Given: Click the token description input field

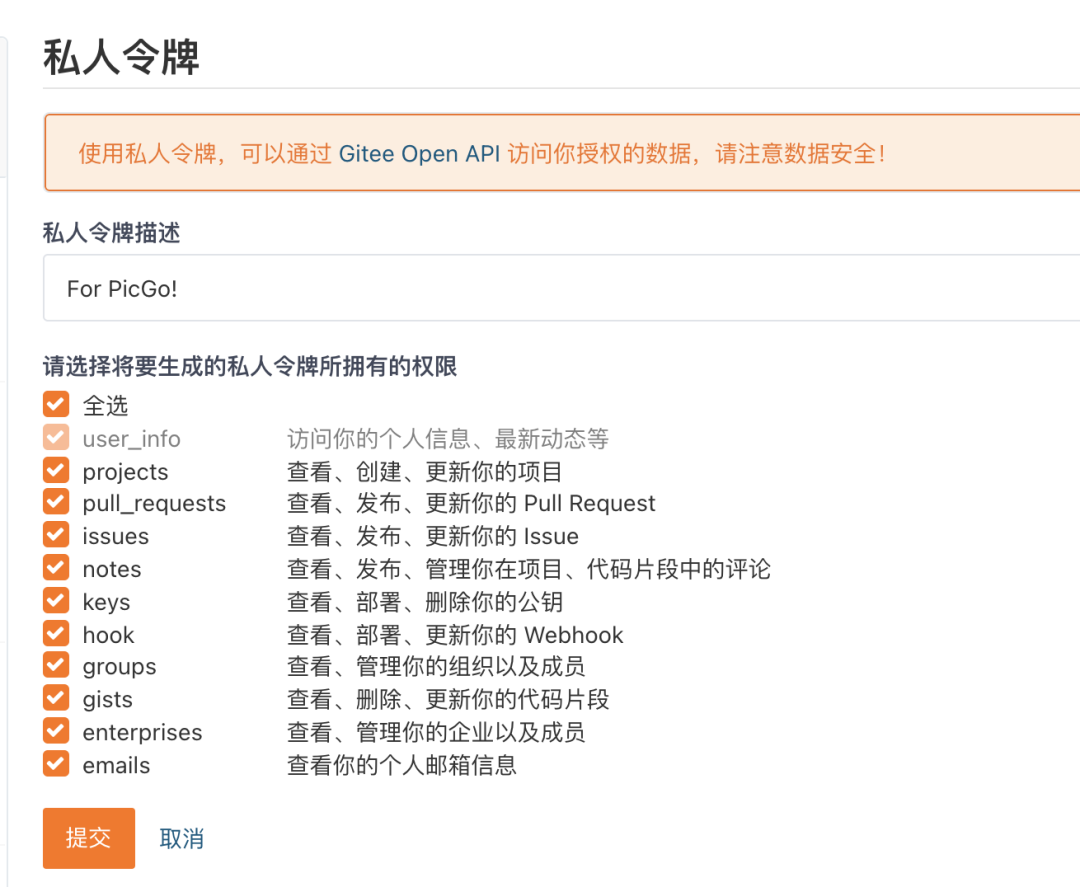Looking at the screenshot, I should (560, 288).
